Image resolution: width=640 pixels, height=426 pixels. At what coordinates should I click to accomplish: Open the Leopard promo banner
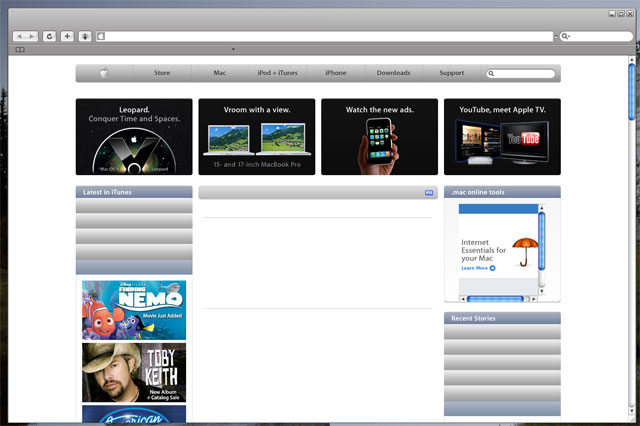[x=134, y=137]
